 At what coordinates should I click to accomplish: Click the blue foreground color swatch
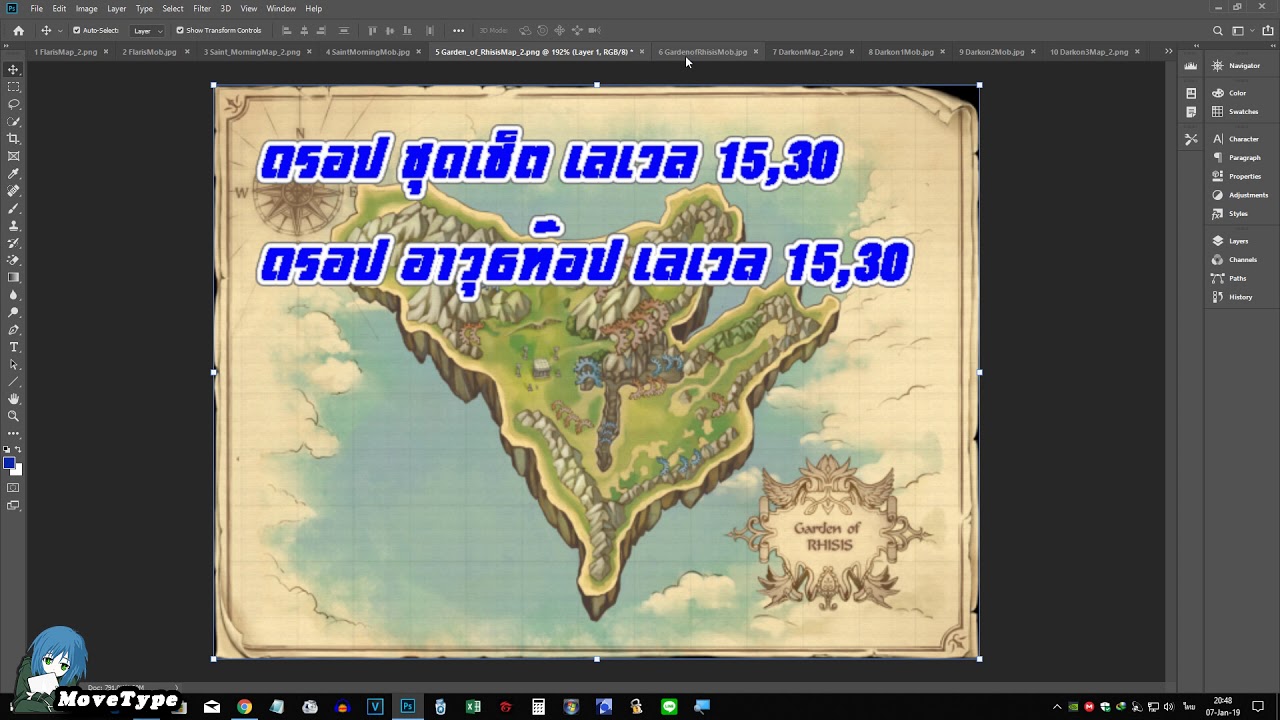[8, 462]
